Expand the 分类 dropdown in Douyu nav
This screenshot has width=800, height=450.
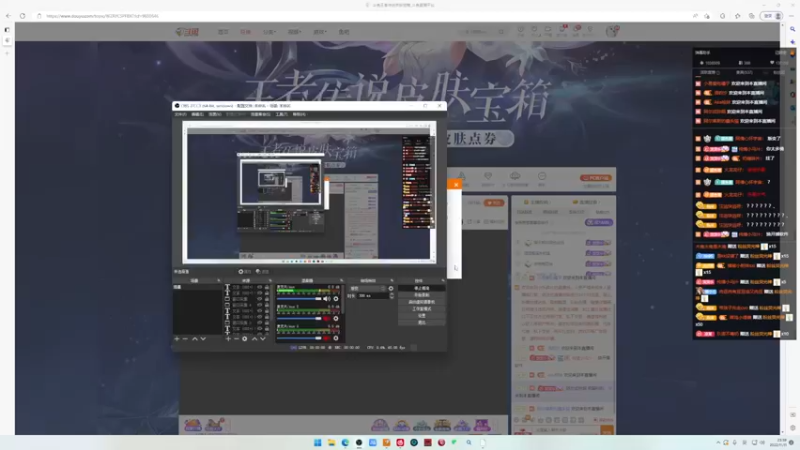pyautogui.click(x=269, y=32)
